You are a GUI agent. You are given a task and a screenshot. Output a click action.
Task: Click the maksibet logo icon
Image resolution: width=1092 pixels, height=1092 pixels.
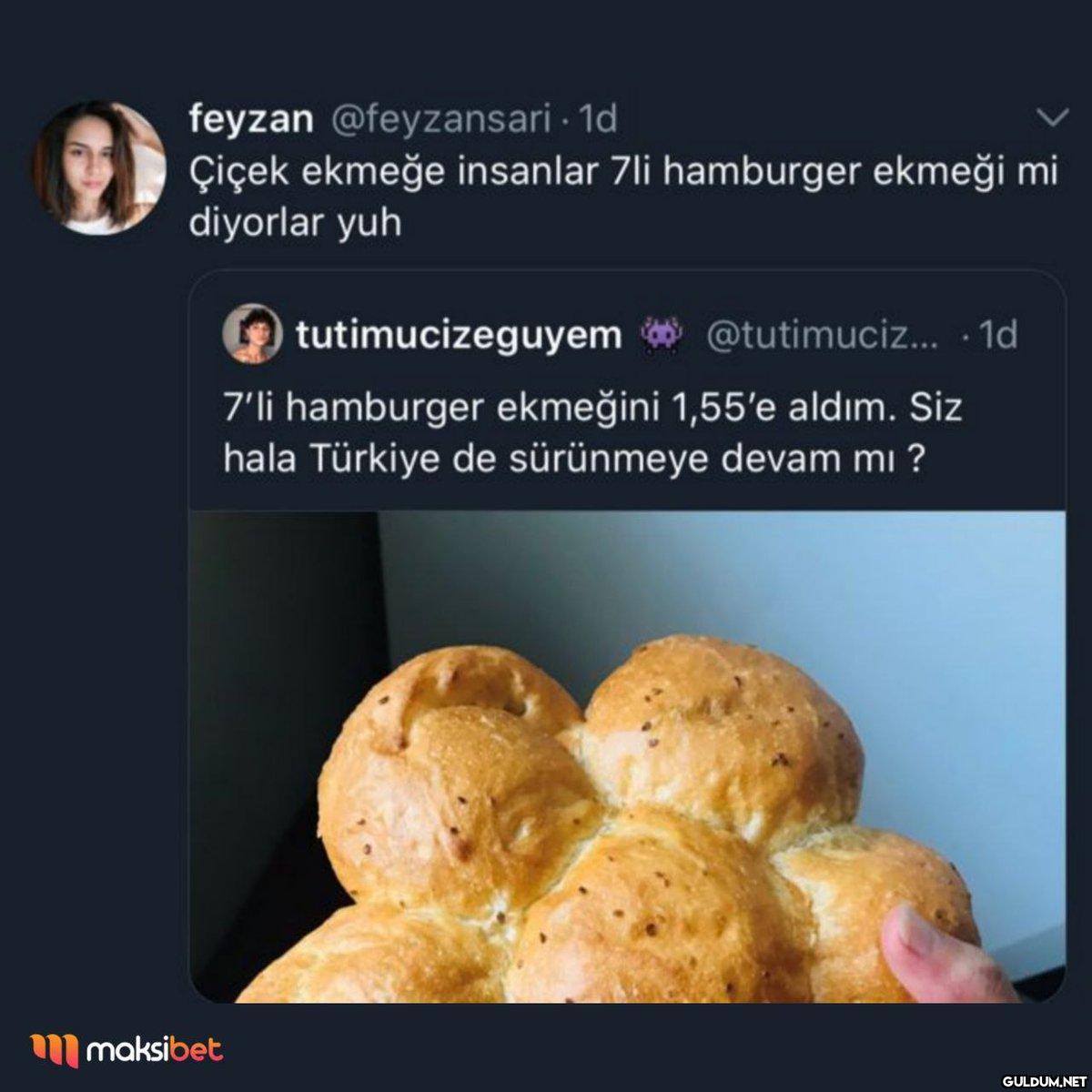click(x=55, y=1049)
